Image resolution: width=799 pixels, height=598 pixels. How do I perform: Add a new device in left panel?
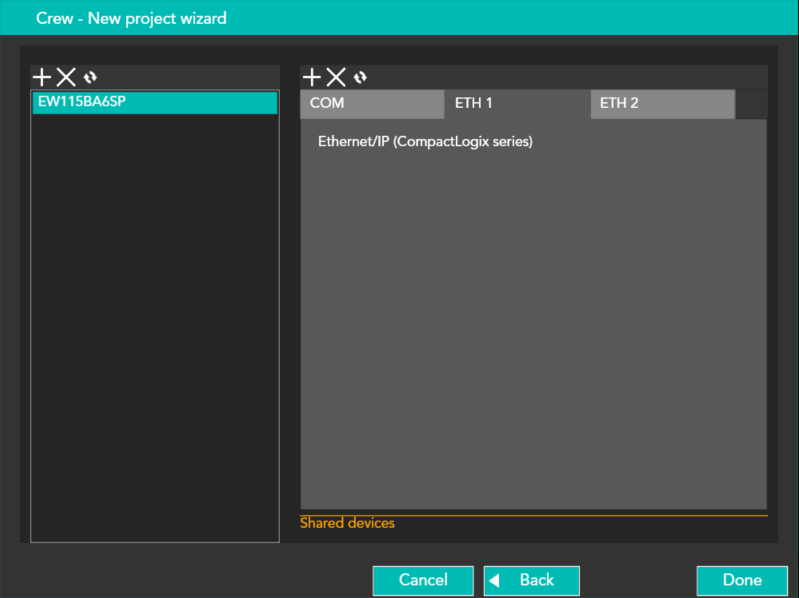(x=42, y=77)
